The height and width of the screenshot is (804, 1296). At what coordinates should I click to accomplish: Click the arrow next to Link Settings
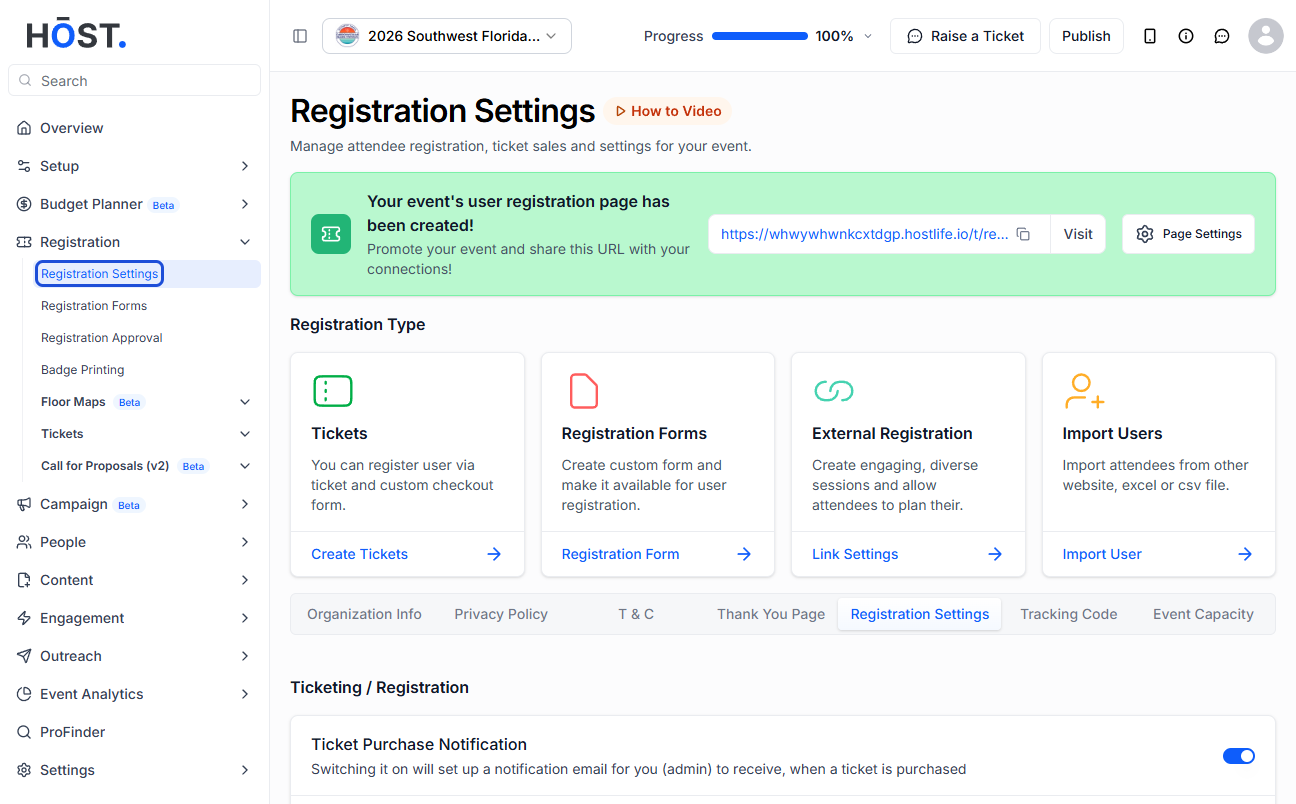(x=995, y=554)
